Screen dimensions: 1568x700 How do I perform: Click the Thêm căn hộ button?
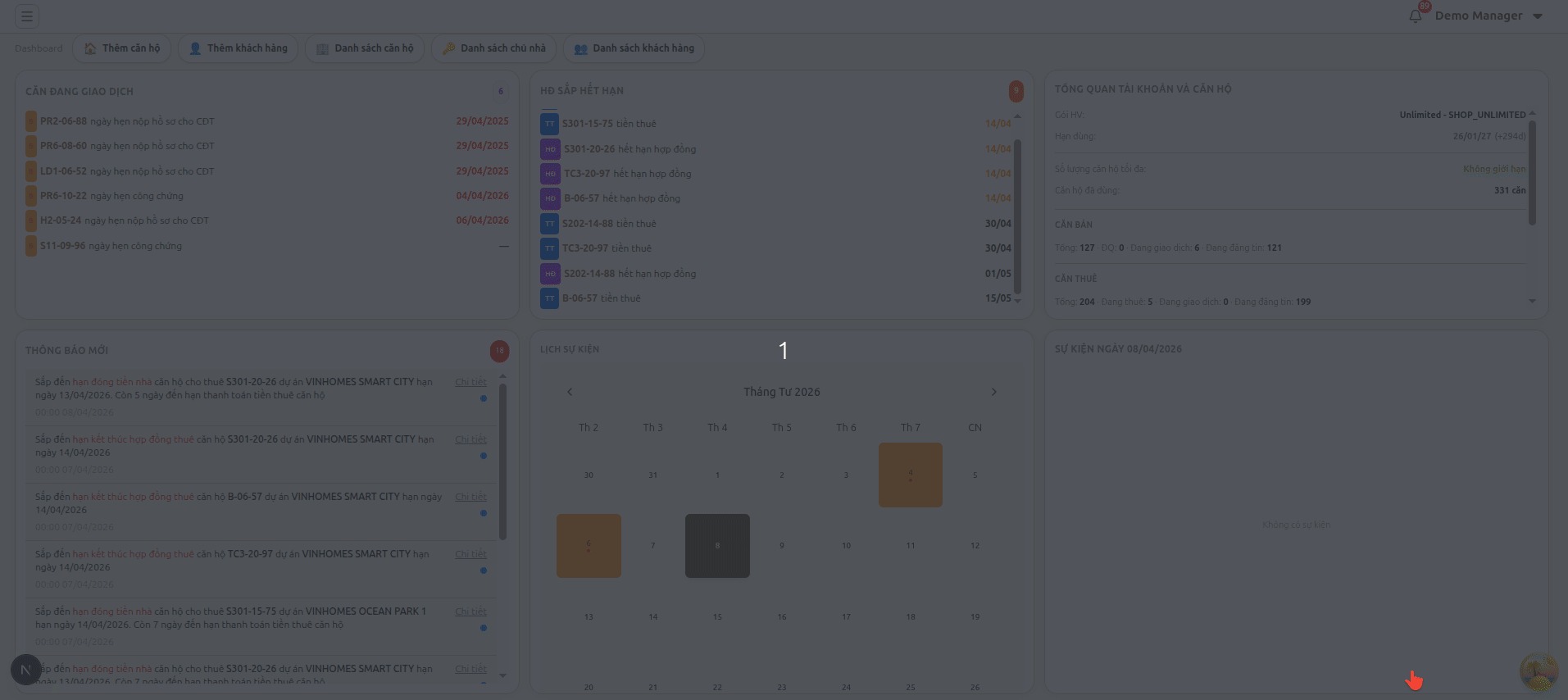point(122,48)
